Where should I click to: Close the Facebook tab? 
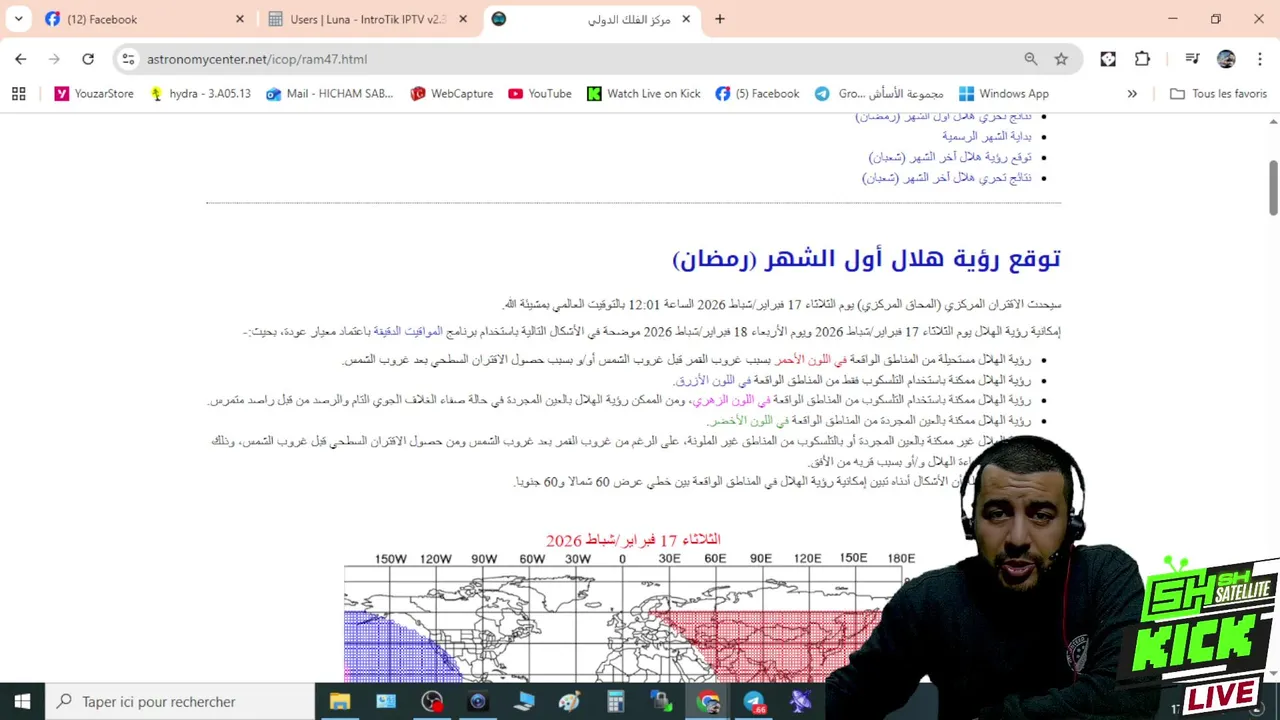coord(240,19)
